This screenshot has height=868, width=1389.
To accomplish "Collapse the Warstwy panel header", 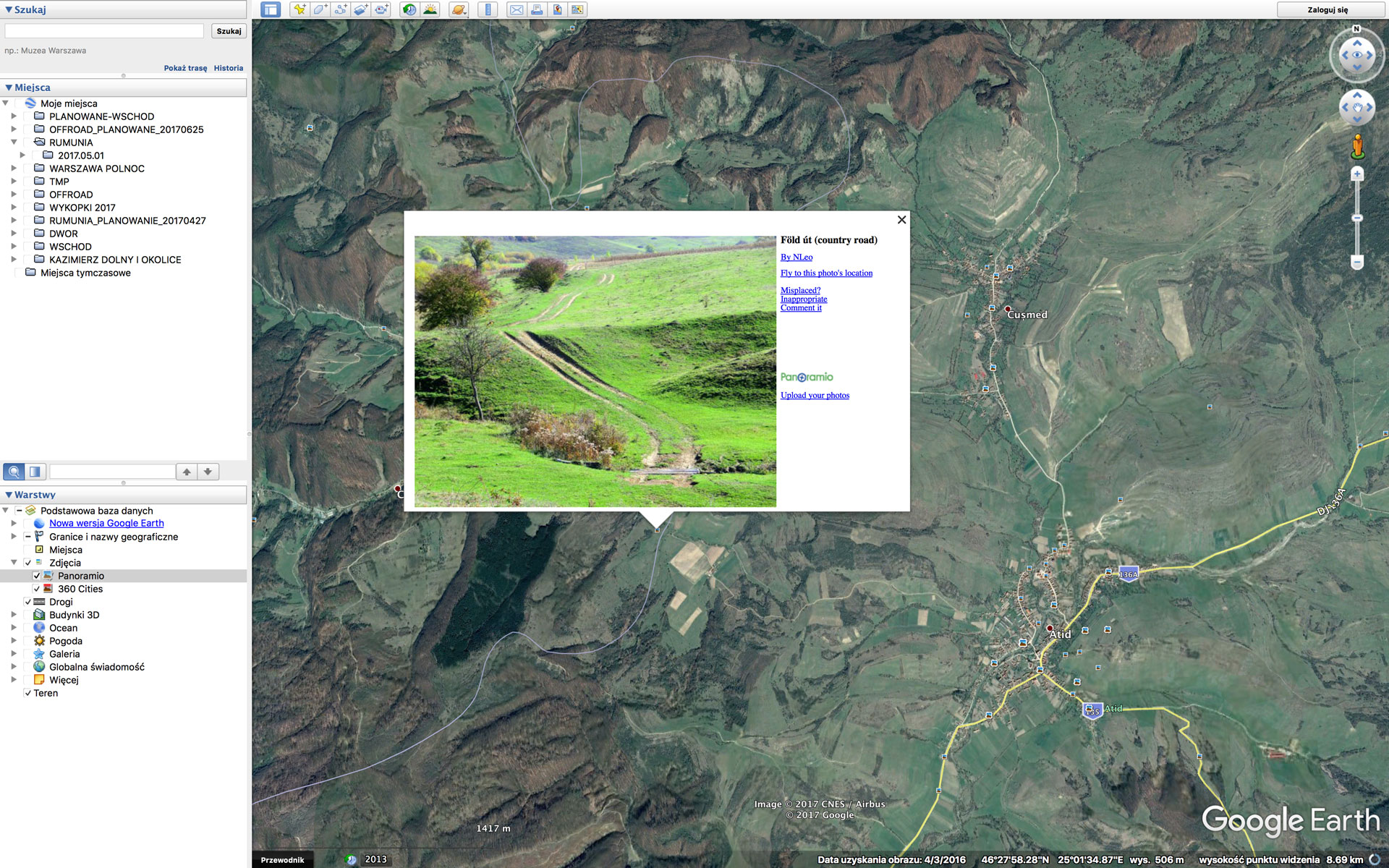I will click(x=9, y=495).
